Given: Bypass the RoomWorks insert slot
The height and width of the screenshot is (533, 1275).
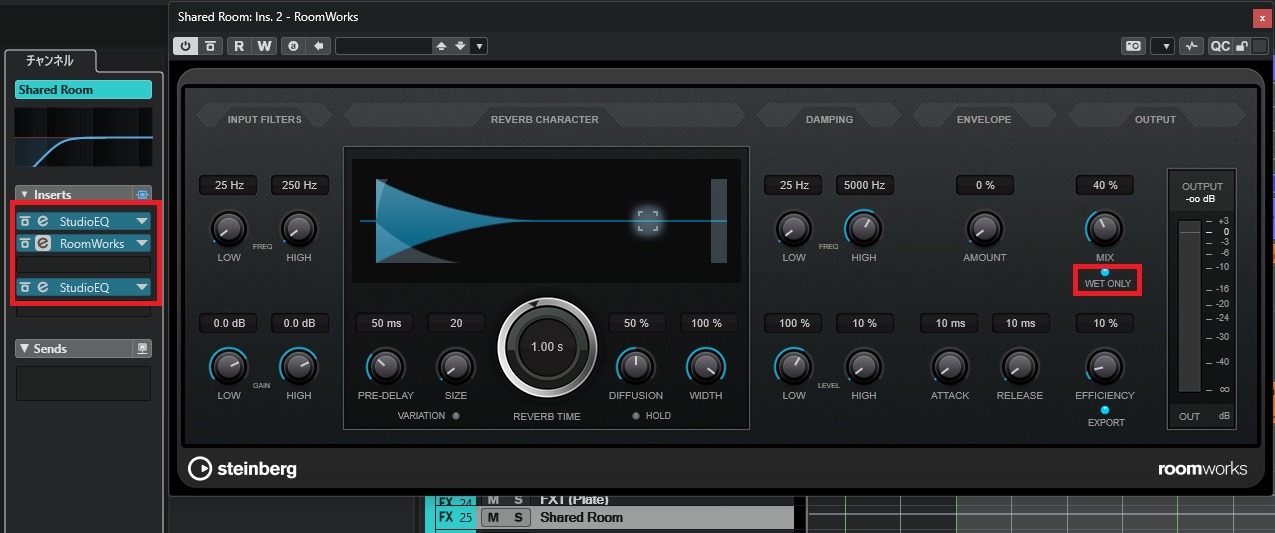Looking at the screenshot, I should pyautogui.click(x=25, y=243).
